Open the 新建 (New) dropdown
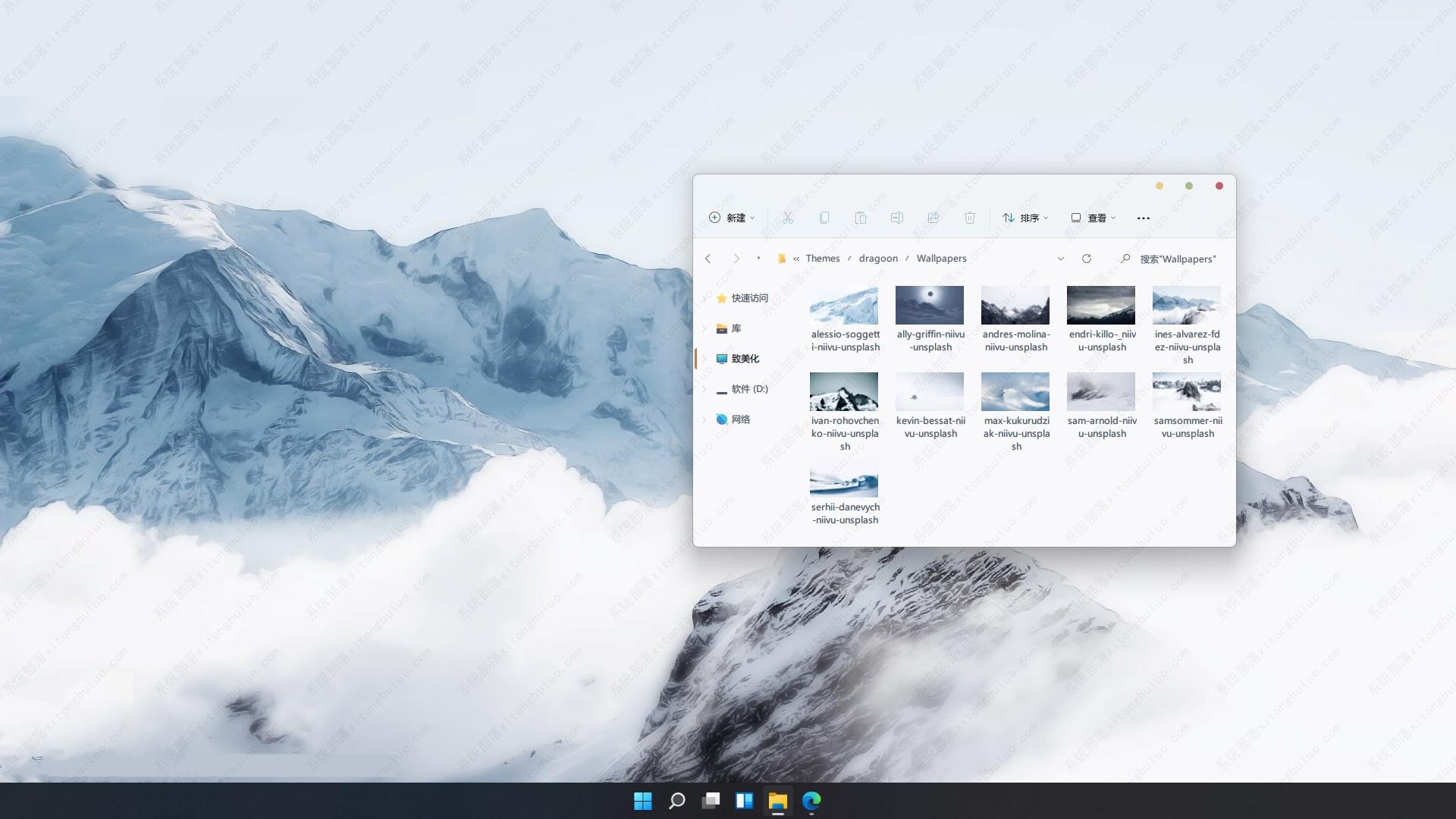Viewport: 1456px width, 819px height. [x=732, y=218]
